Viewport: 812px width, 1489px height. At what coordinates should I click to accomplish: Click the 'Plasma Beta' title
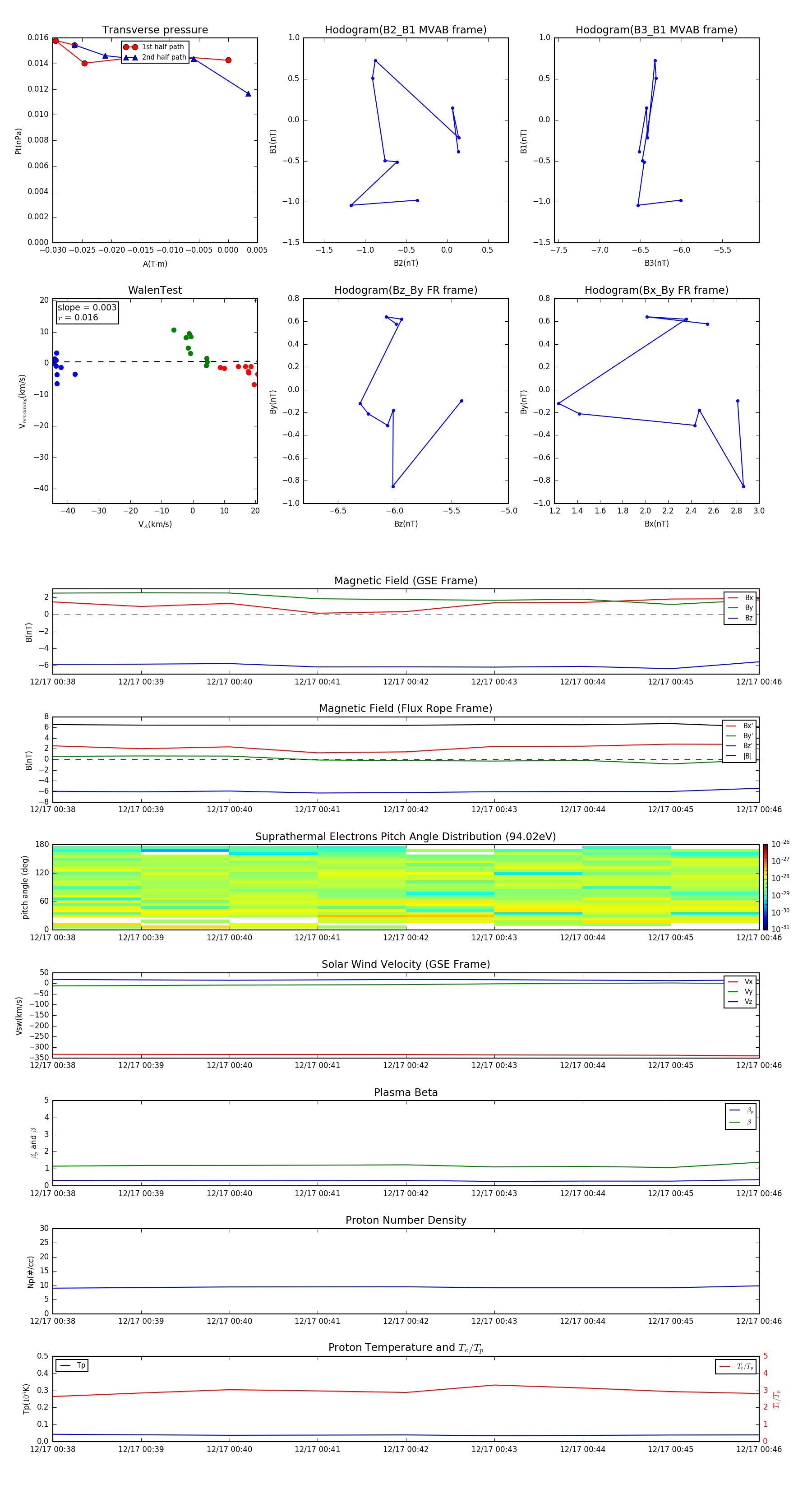(406, 1092)
